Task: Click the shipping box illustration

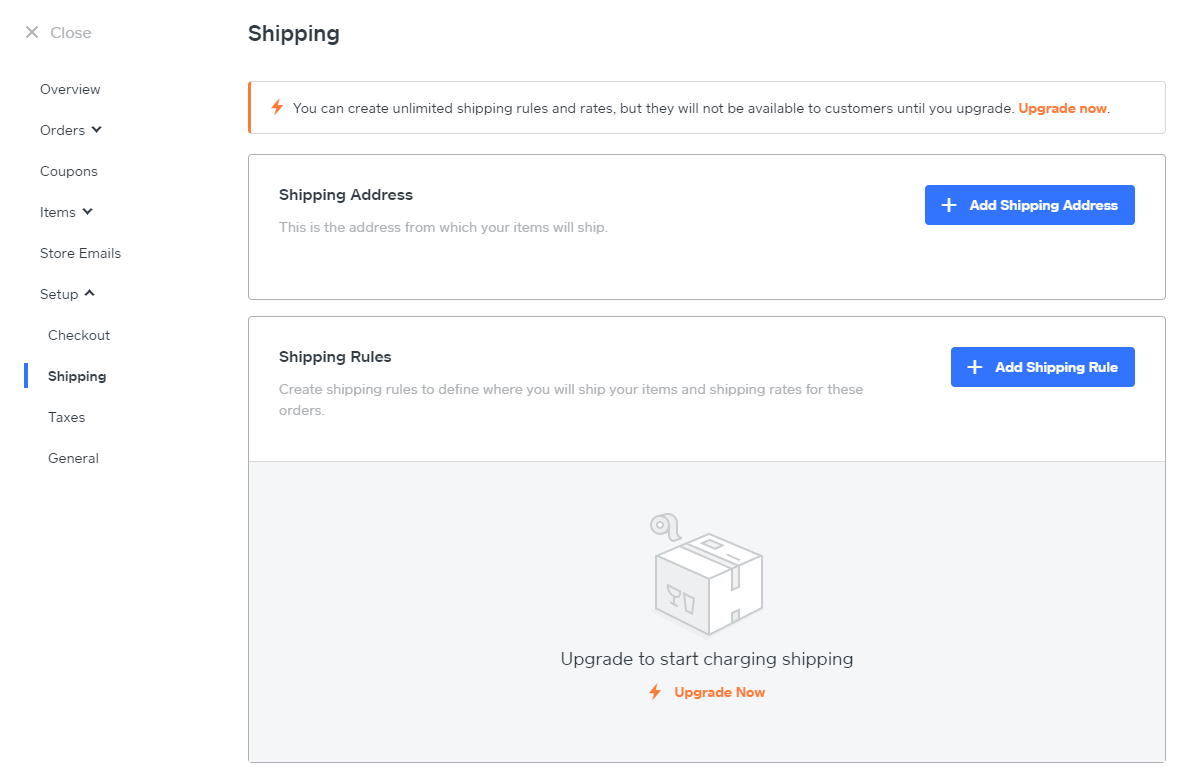Action: (x=707, y=577)
